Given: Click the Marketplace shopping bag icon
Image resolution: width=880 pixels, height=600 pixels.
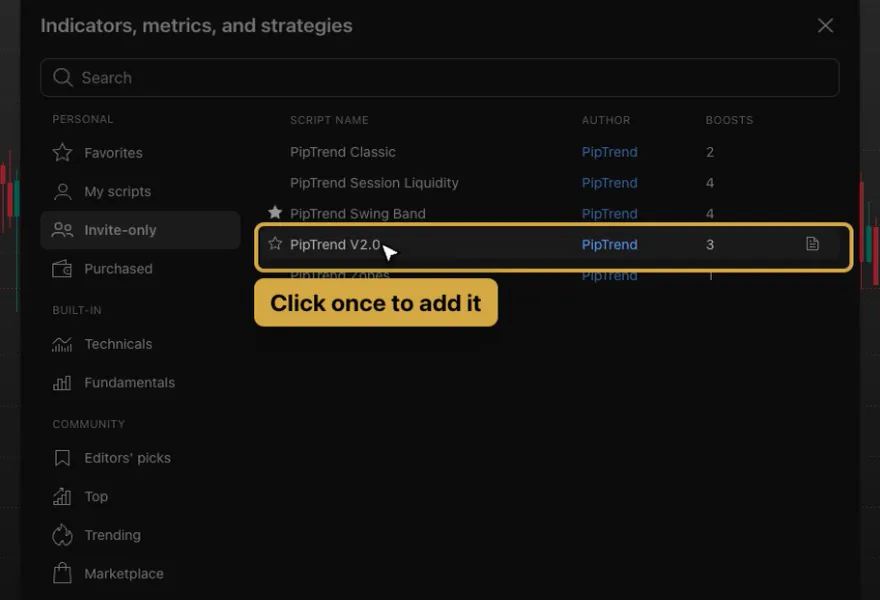Looking at the screenshot, I should pyautogui.click(x=62, y=574).
